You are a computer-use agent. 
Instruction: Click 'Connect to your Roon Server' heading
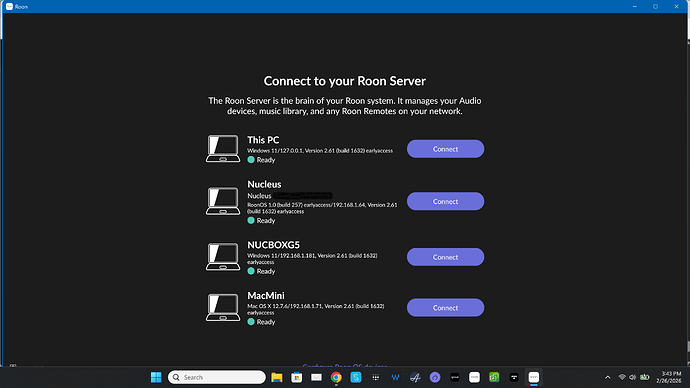[x=345, y=81]
